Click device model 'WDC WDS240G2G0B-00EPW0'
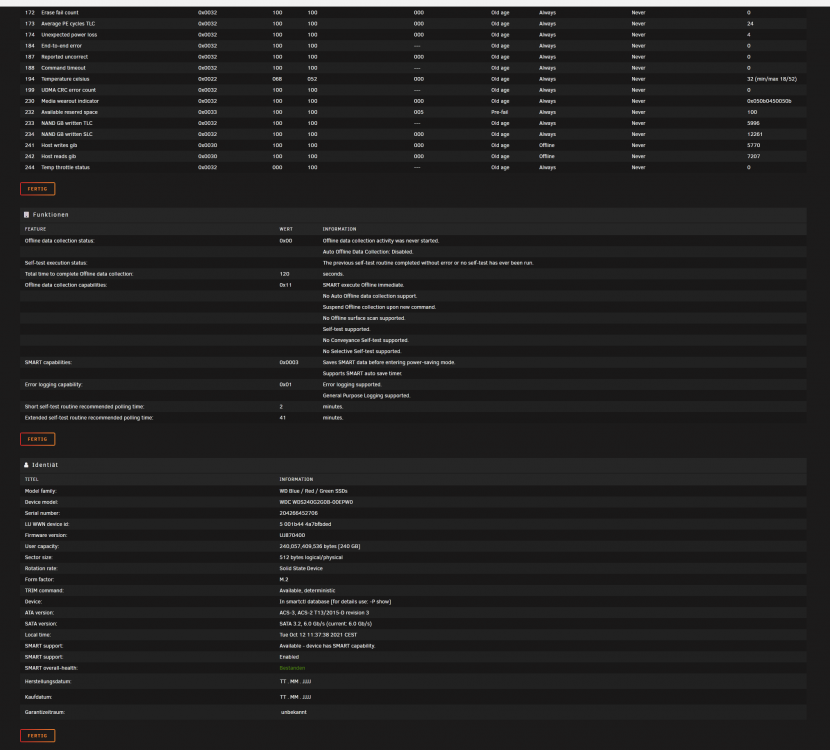830x750 pixels. pyautogui.click(x=316, y=503)
